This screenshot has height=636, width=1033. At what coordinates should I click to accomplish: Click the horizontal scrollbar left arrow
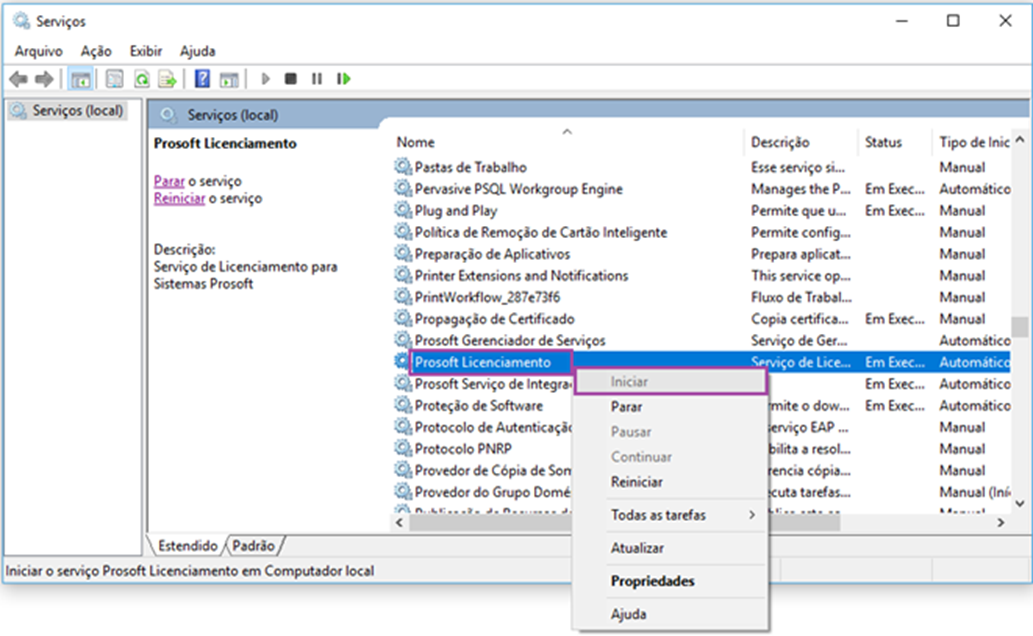pyautogui.click(x=399, y=523)
